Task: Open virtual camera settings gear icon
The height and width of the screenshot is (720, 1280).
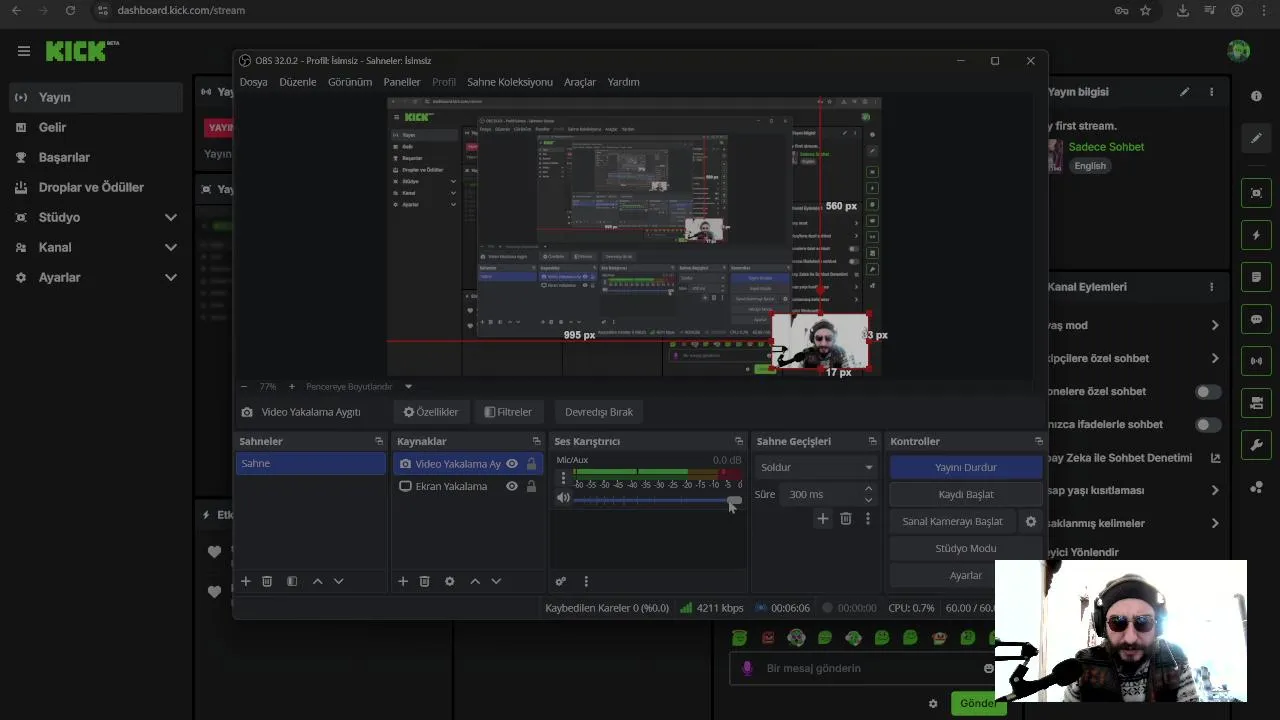Action: coord(1031,521)
